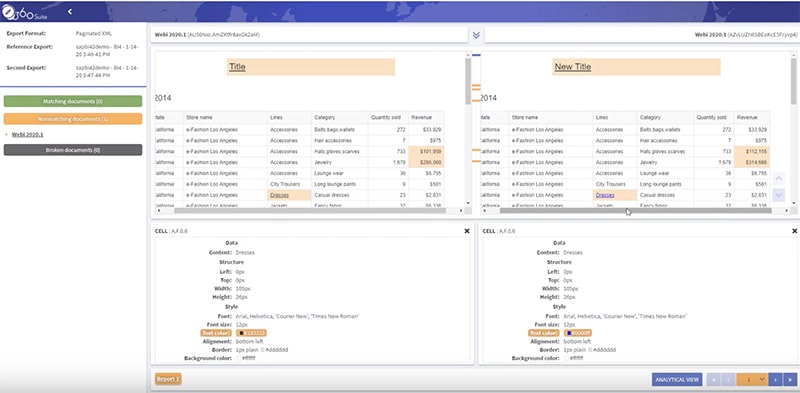Click Hats,gloves,scarves cell in the right report
The width and height of the screenshot is (800, 393).
(x=665, y=152)
